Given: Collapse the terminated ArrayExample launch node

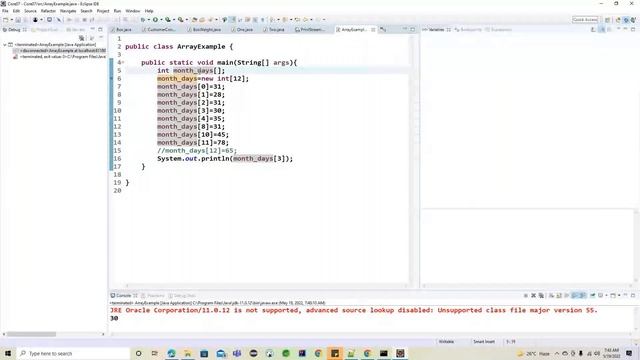Looking at the screenshot, I should point(4,45).
